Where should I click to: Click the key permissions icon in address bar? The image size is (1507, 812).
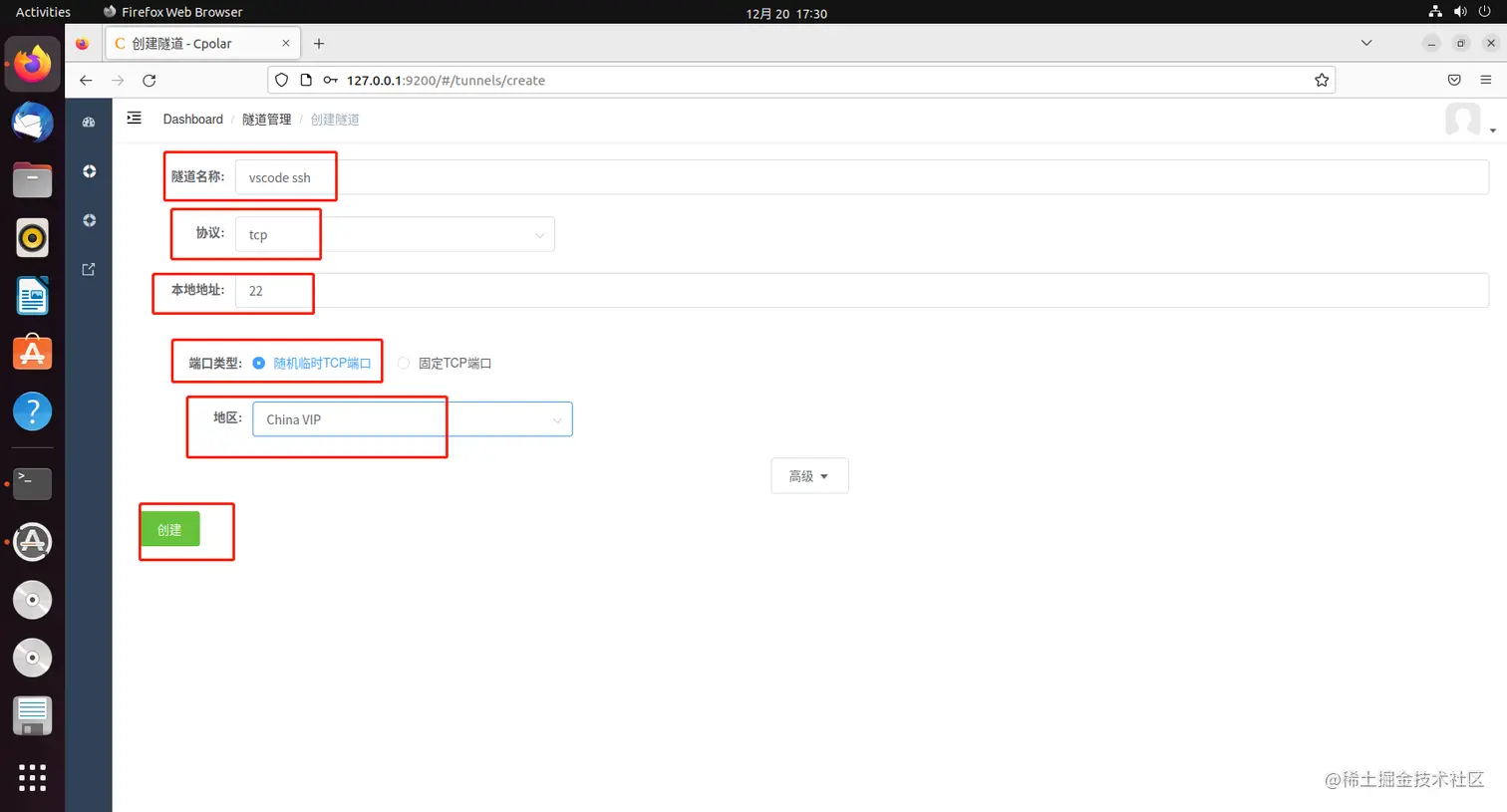click(330, 80)
